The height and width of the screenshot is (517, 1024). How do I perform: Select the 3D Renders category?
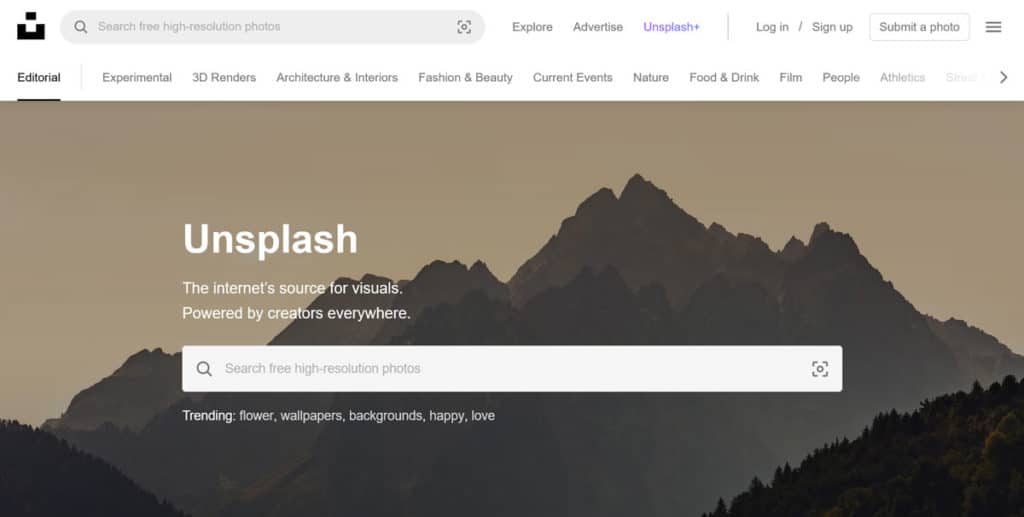[x=224, y=77]
